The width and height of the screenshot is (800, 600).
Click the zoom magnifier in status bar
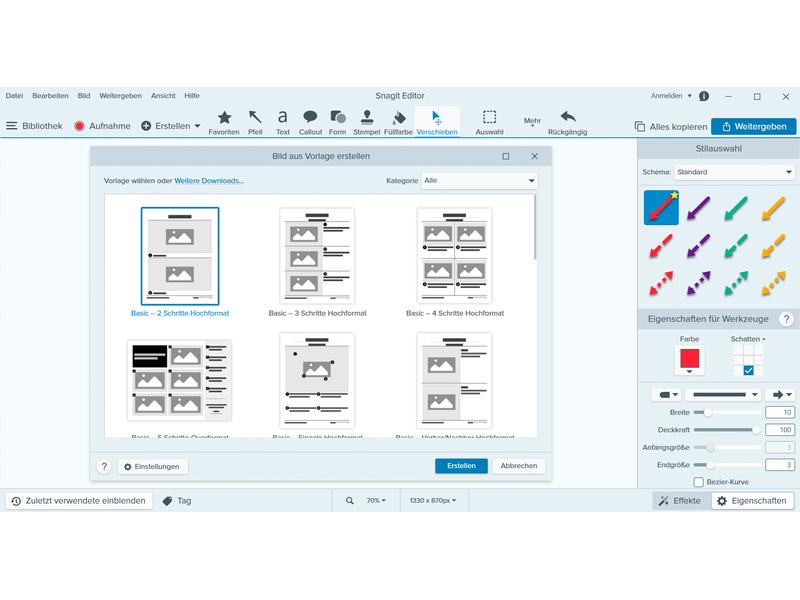(x=349, y=501)
